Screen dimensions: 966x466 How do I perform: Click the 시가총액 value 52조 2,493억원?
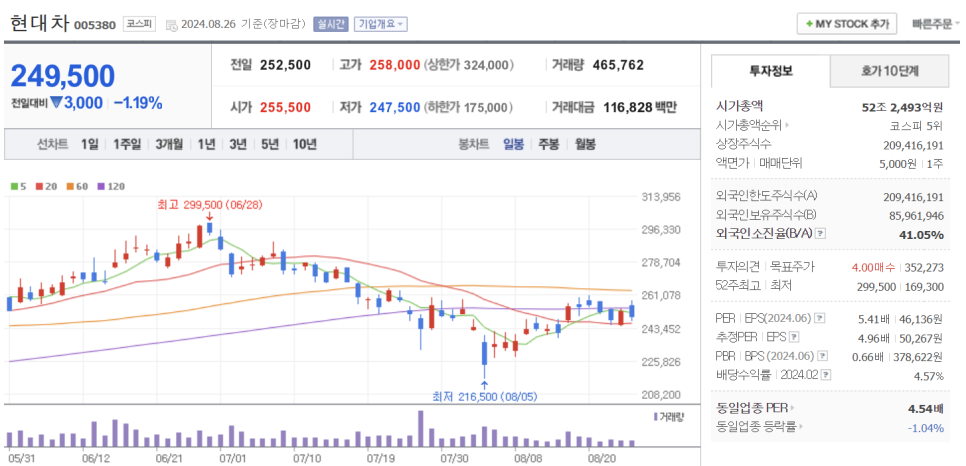pyautogui.click(x=903, y=107)
